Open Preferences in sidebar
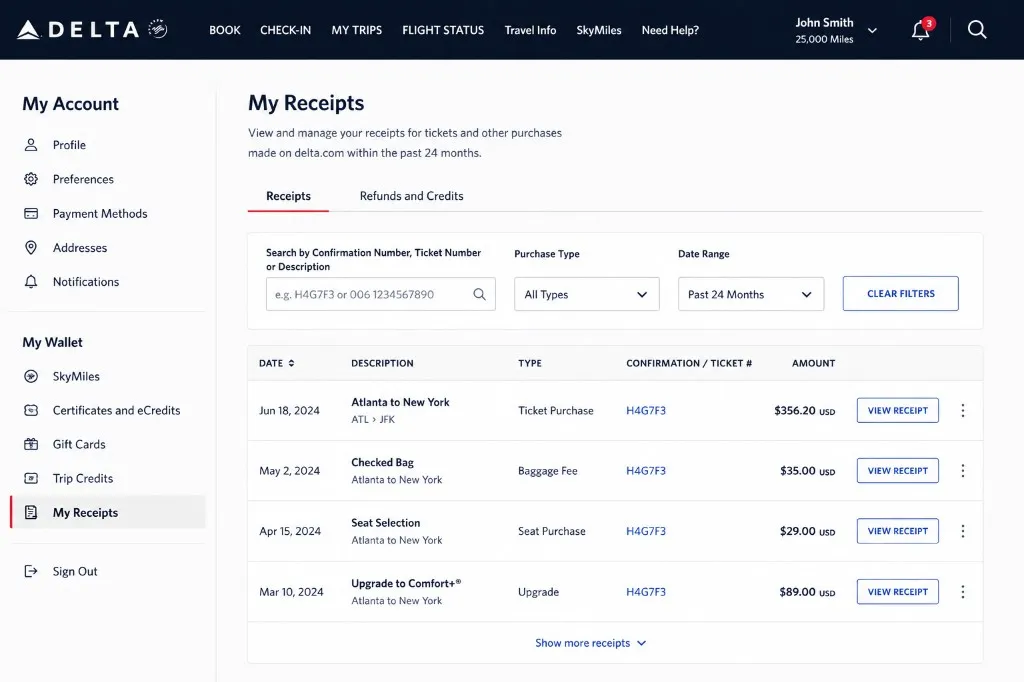 83,179
